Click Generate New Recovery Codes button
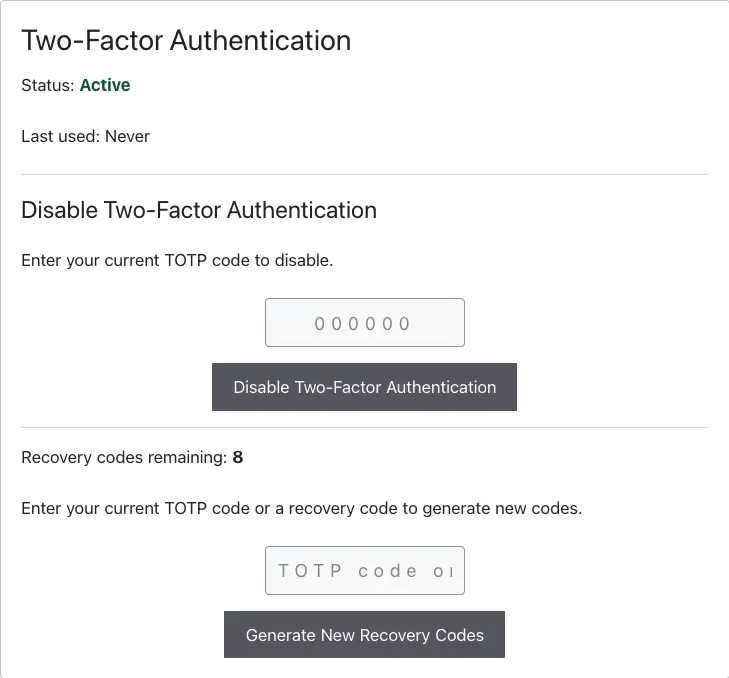Viewport: 729px width, 678px height. point(364,635)
